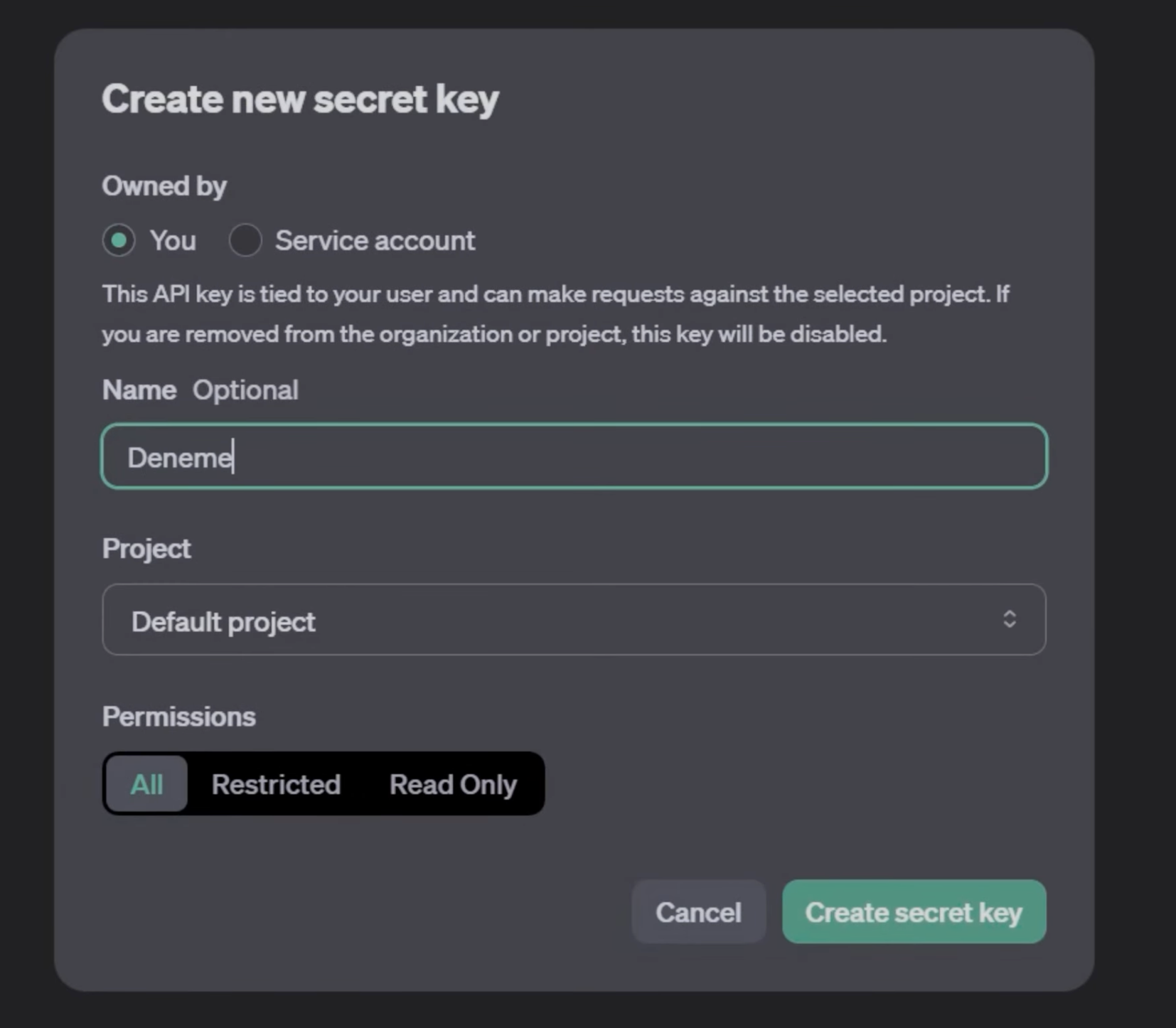1176x1028 pixels.
Task: Click the dropdown chevron next to Default project
Action: tap(1009, 619)
